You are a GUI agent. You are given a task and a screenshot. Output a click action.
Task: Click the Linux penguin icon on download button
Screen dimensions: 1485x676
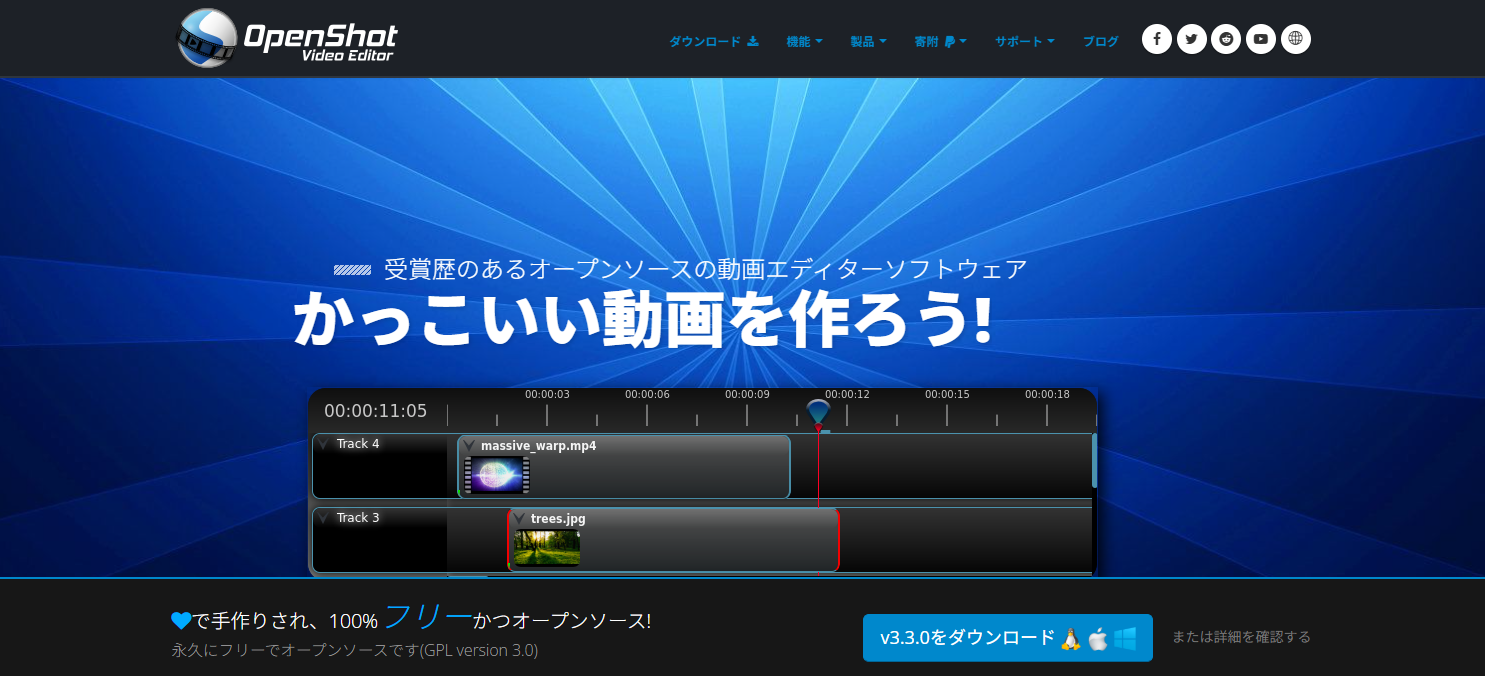[1071, 638]
